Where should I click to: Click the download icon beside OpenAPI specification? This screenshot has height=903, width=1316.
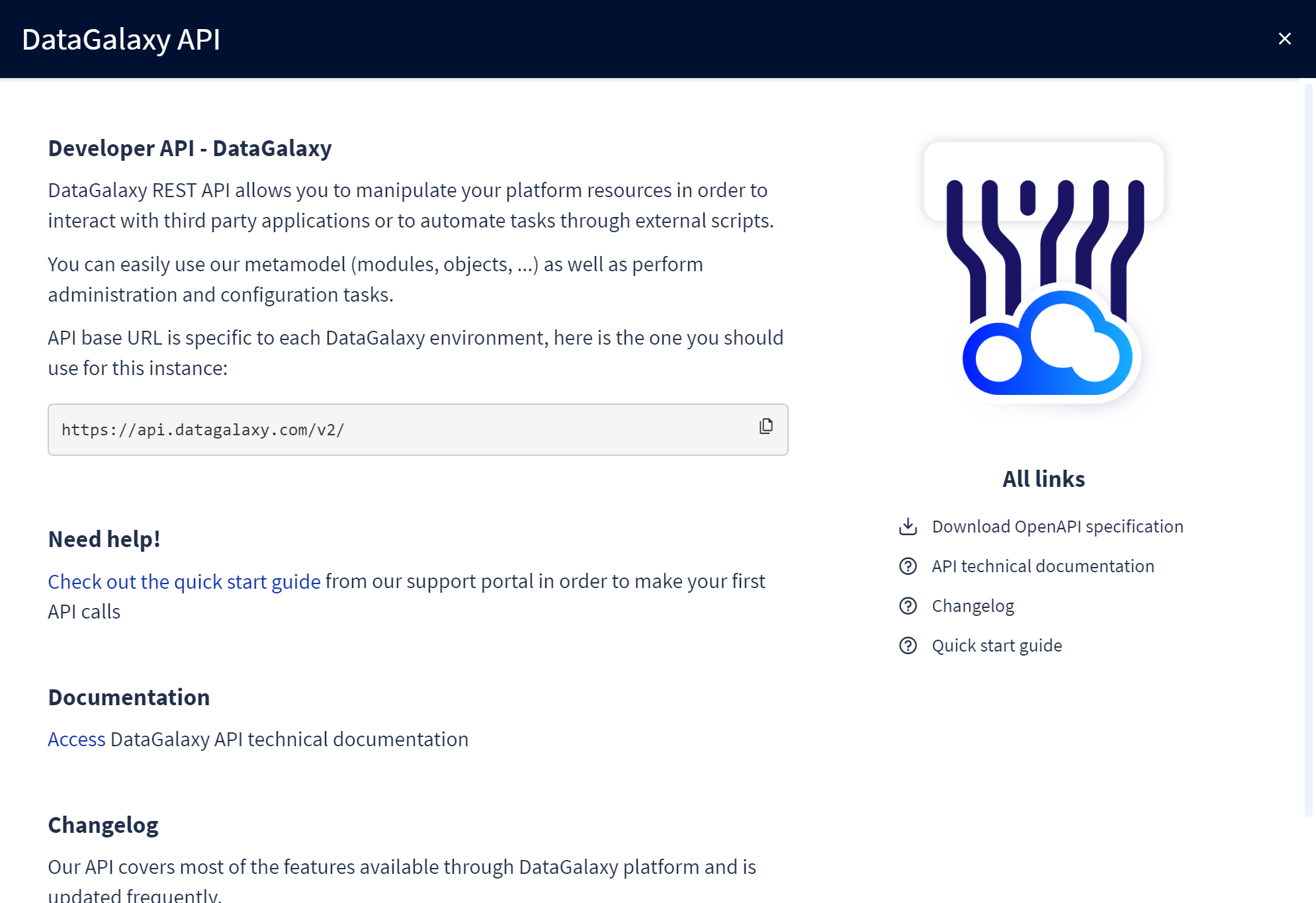click(908, 527)
